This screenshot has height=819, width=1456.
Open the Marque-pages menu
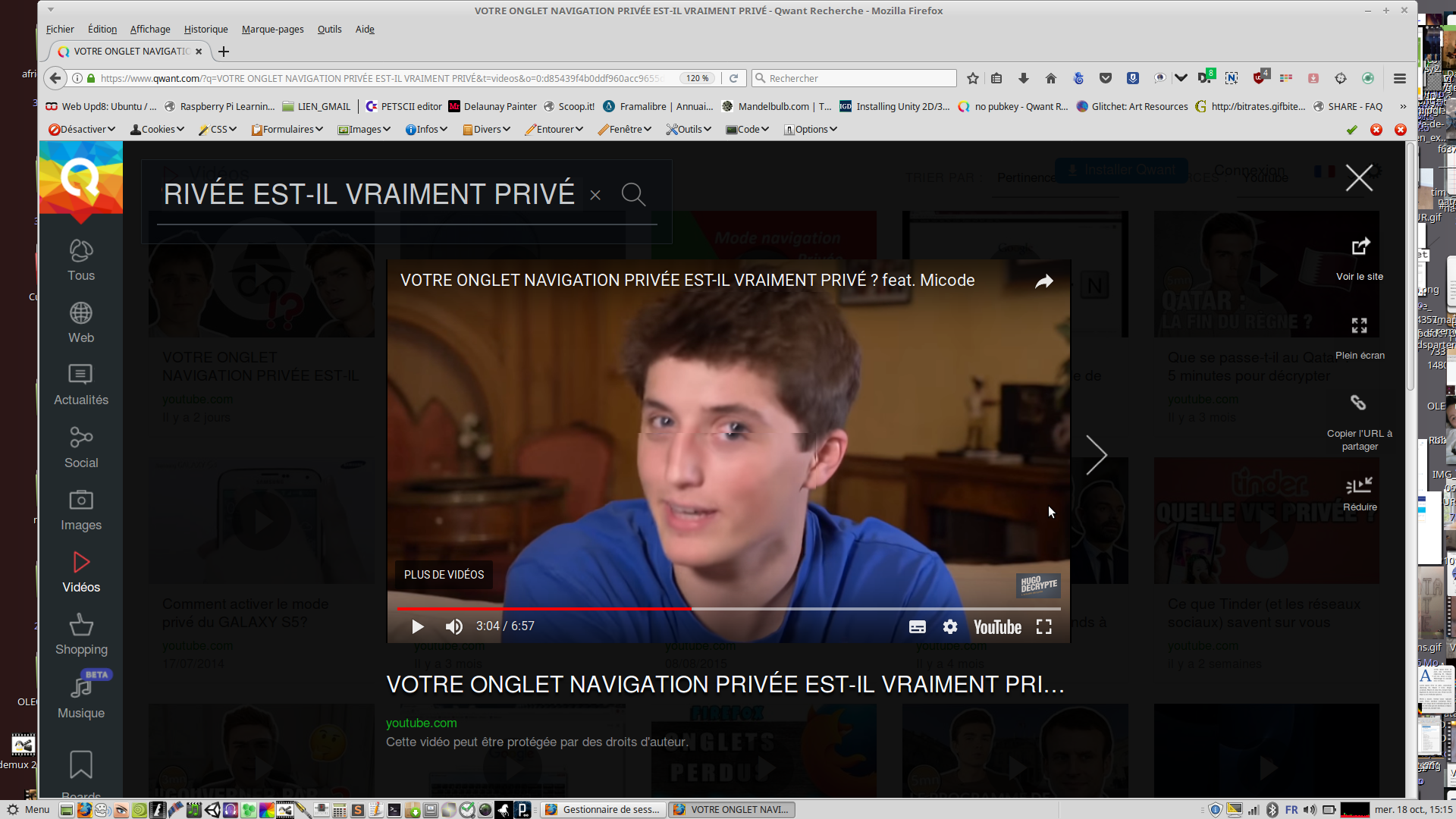[272, 30]
